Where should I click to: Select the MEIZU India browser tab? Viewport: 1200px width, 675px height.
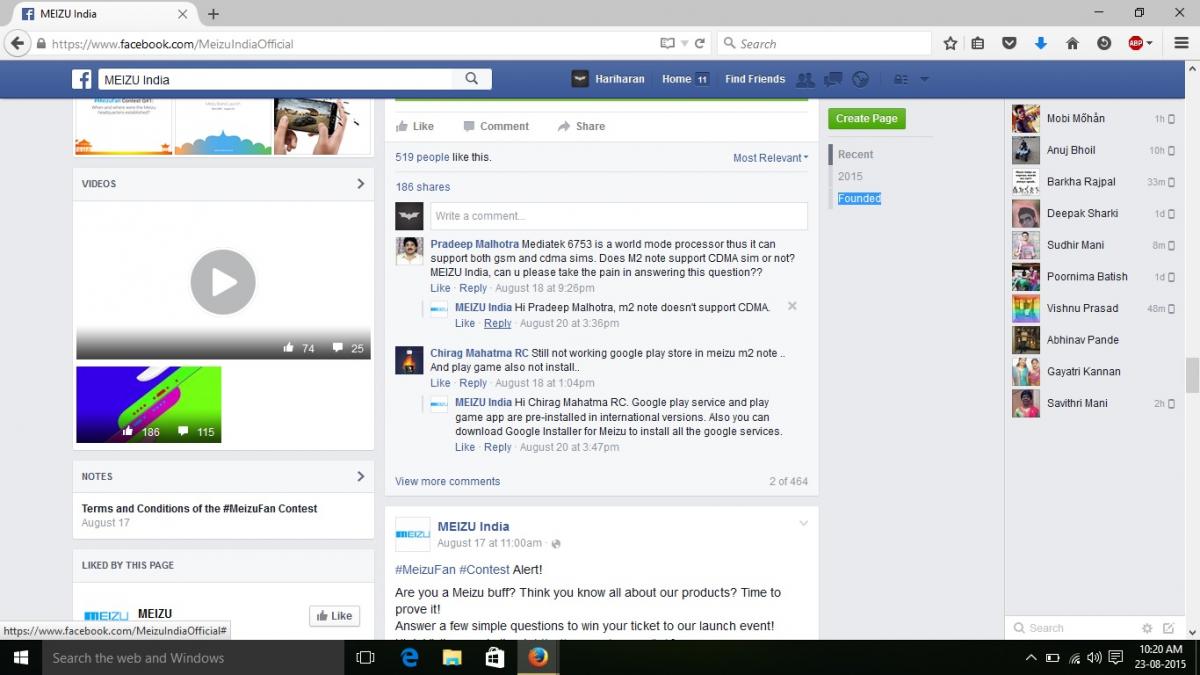[x=104, y=14]
